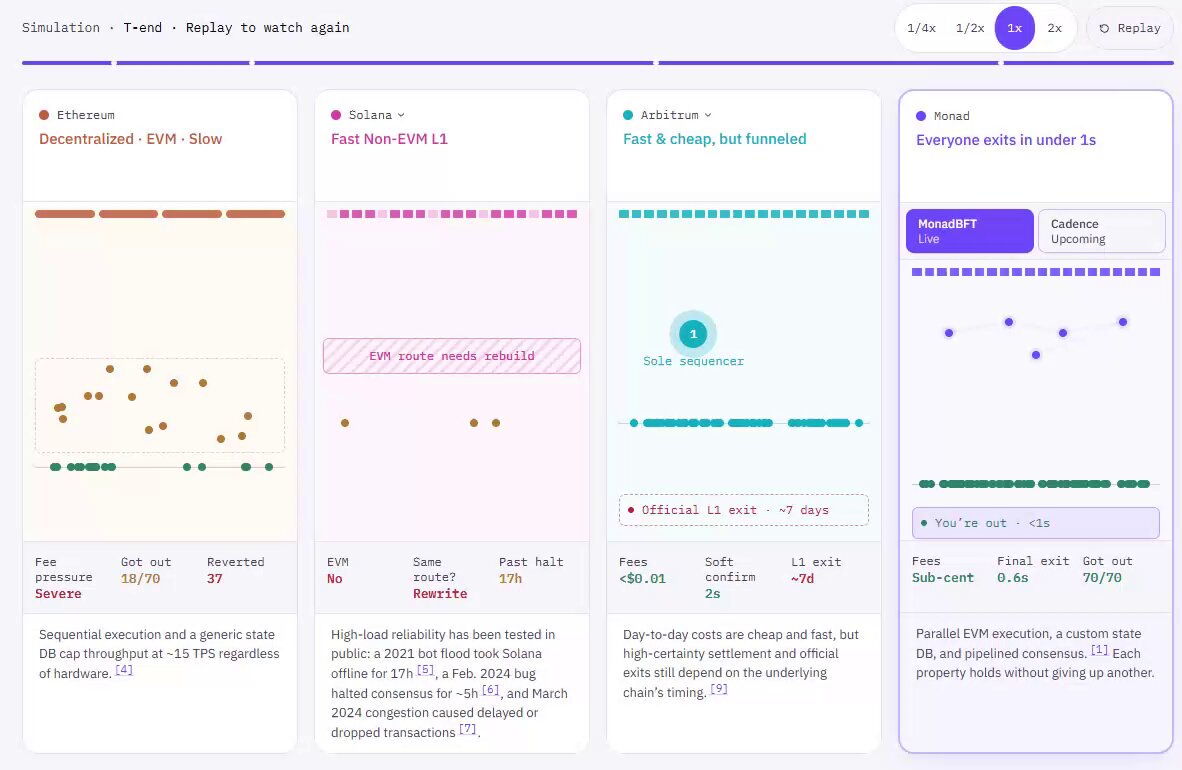Open citation [4] in the Ethereum description
This screenshot has width=1182, height=770.
[124, 670]
